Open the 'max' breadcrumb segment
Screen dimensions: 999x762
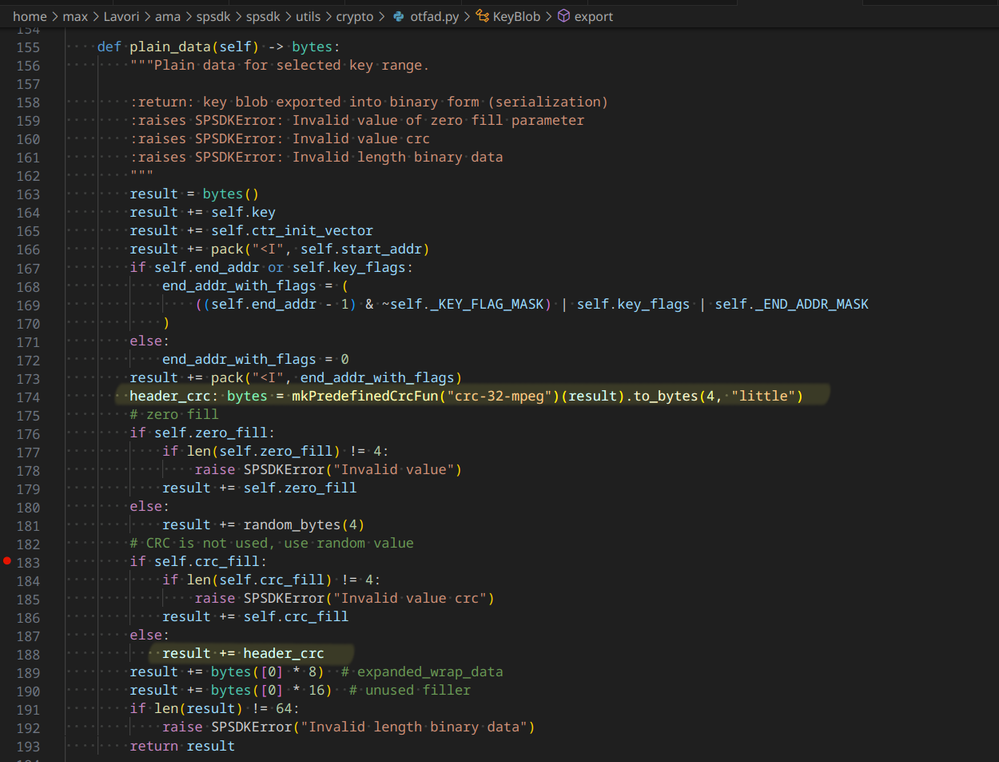point(75,17)
